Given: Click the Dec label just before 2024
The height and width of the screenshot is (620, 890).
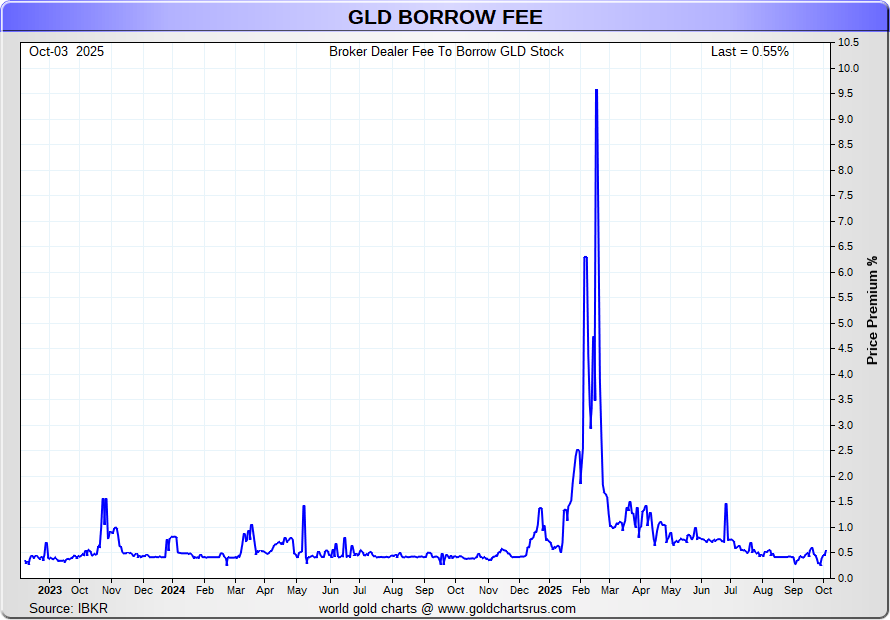Looking at the screenshot, I should pyautogui.click(x=143, y=590).
